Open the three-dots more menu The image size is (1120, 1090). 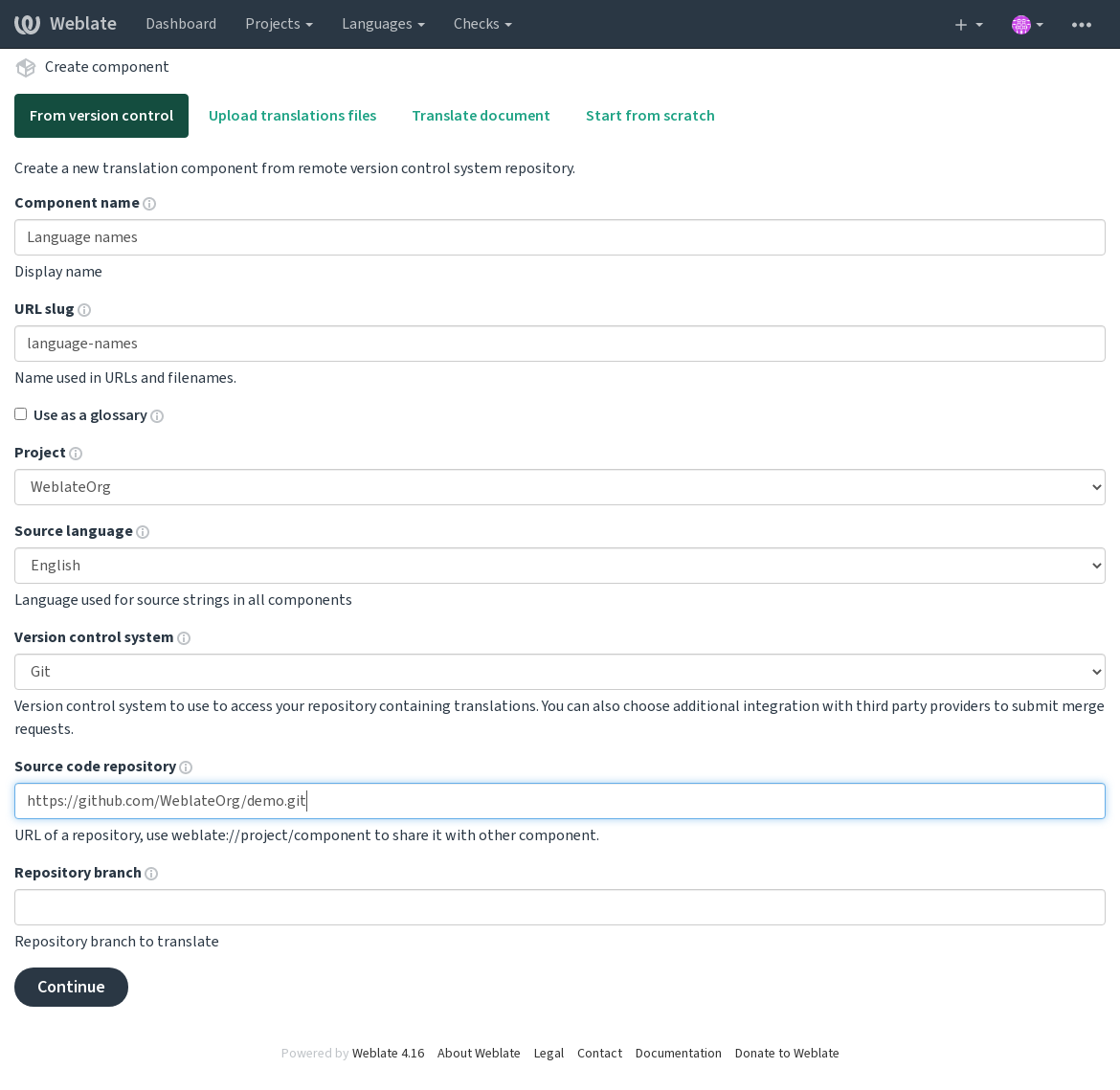pos(1082,24)
